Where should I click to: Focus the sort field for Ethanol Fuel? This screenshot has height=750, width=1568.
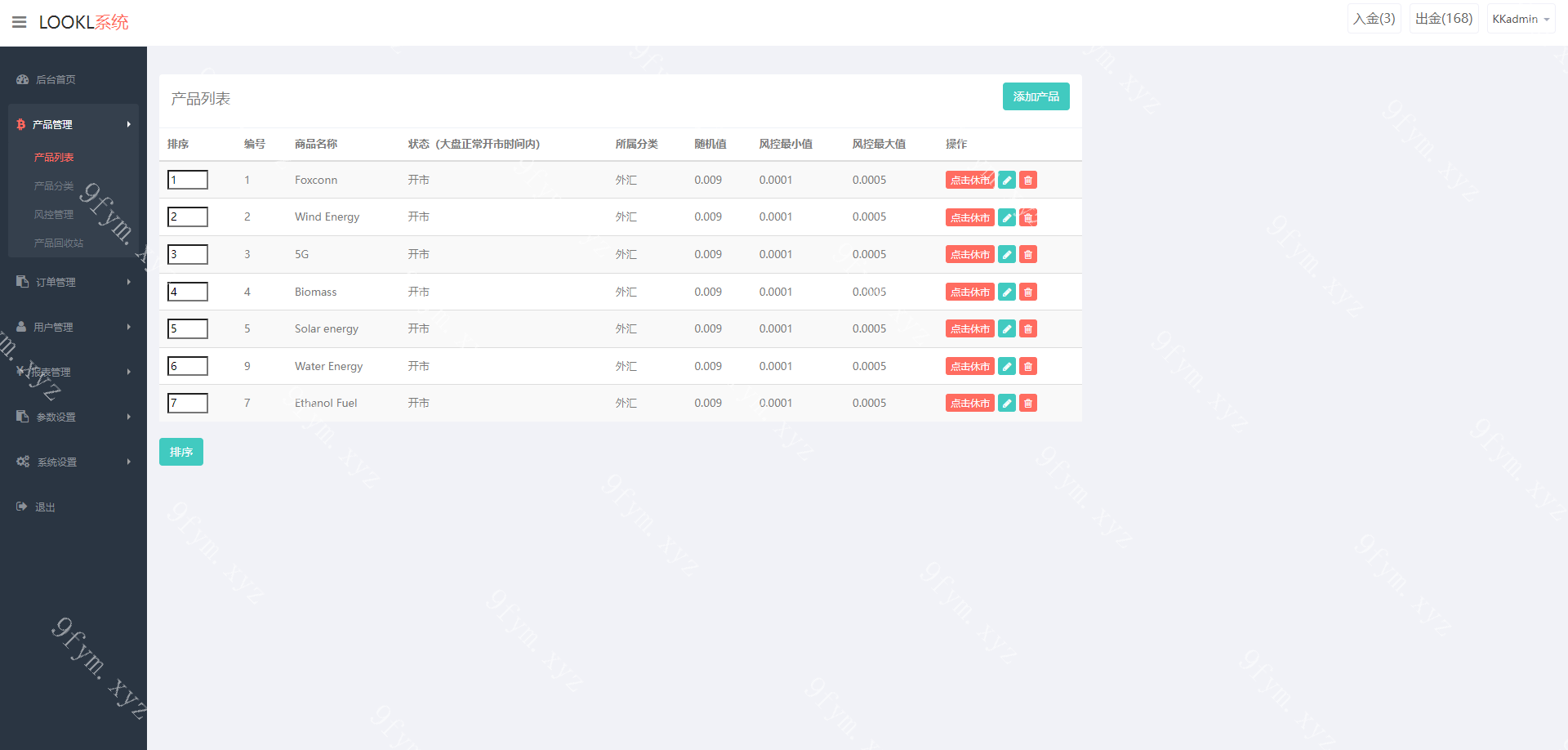tap(188, 403)
